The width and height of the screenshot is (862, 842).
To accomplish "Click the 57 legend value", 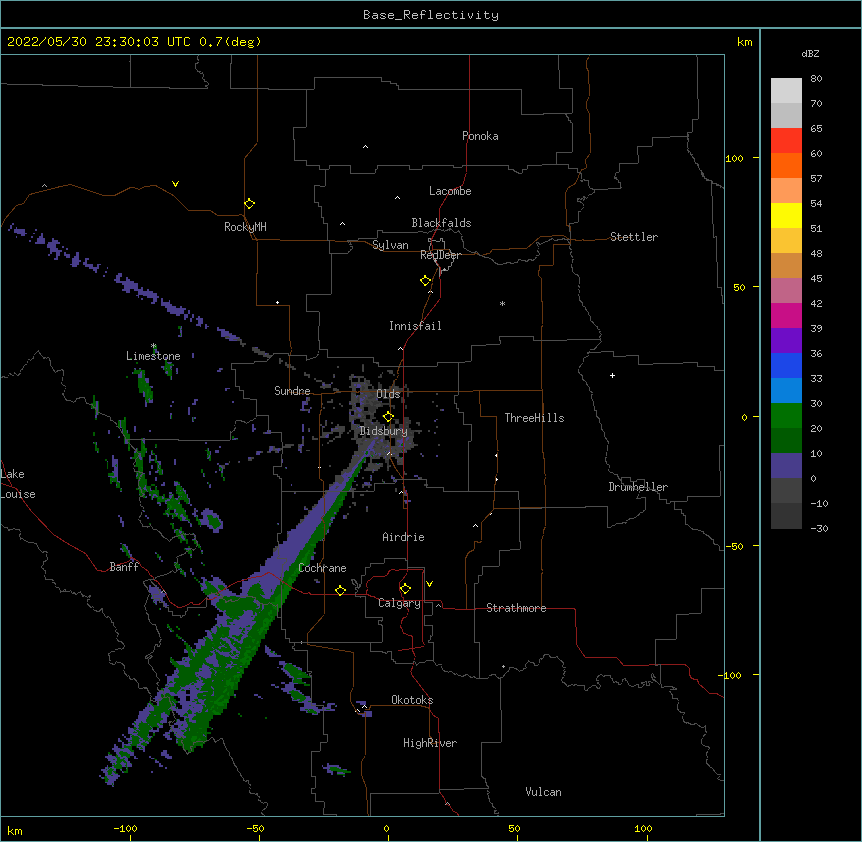I will click(x=816, y=178).
